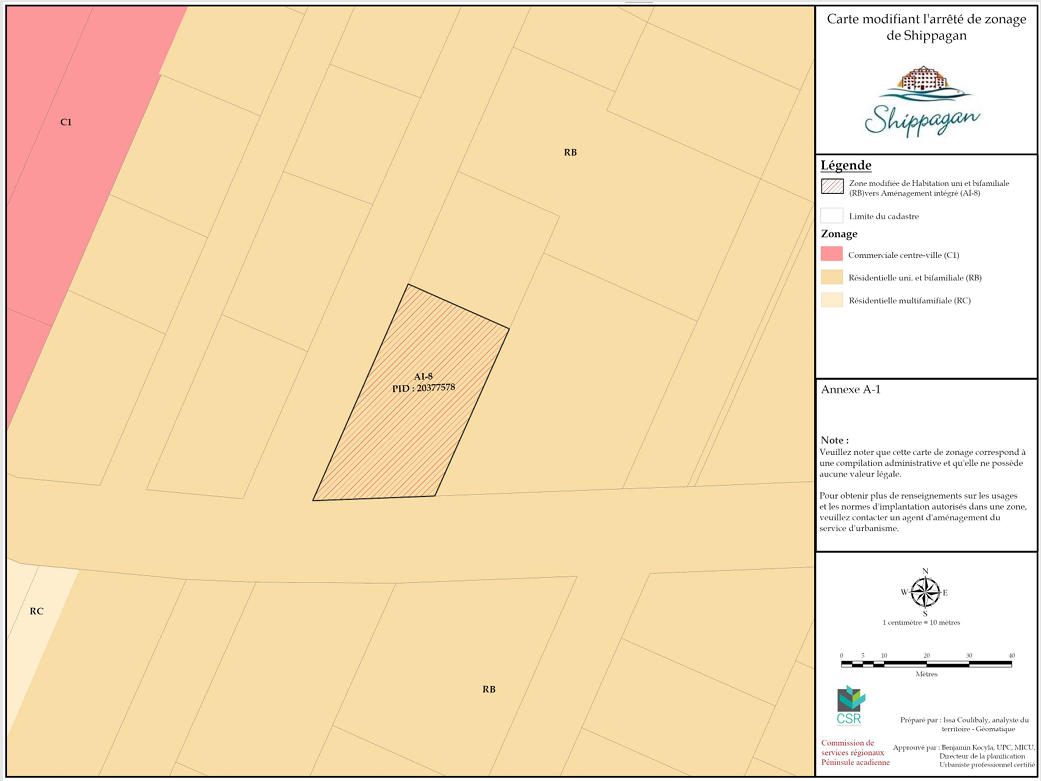Click the lower RB zone label
This screenshot has width=1041, height=781.
pyautogui.click(x=489, y=689)
